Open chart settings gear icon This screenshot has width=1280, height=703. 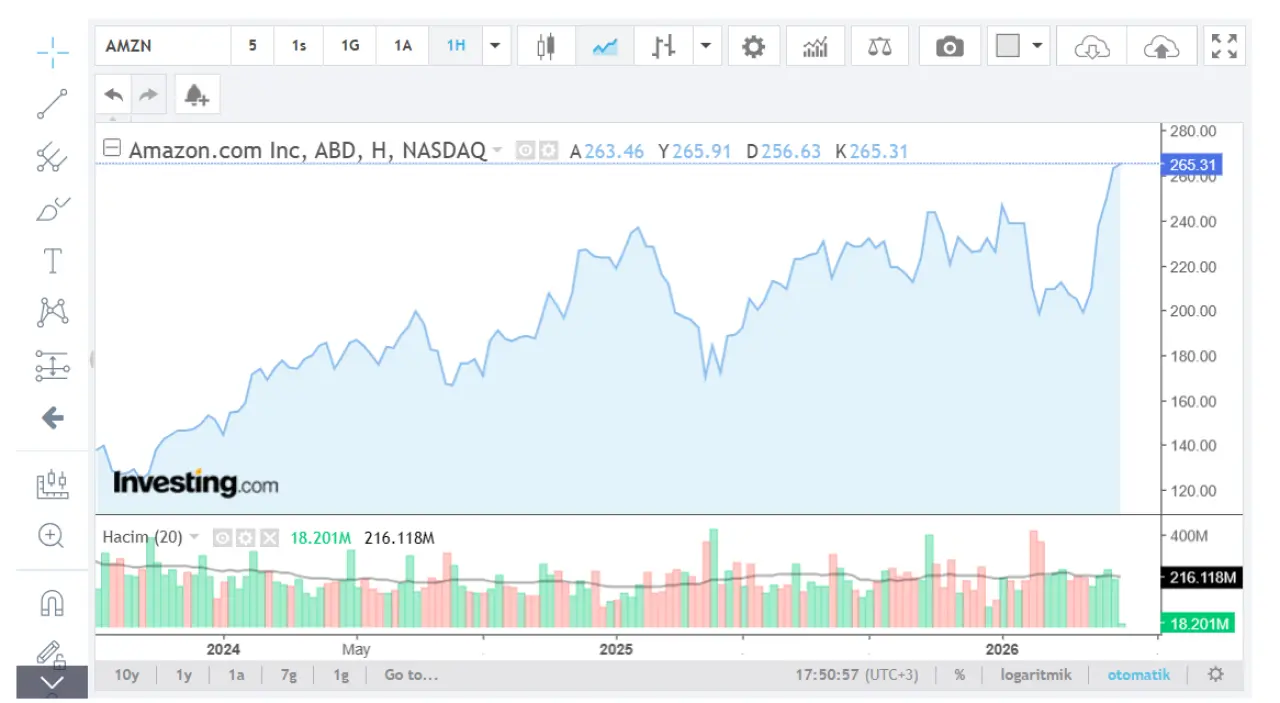753,46
